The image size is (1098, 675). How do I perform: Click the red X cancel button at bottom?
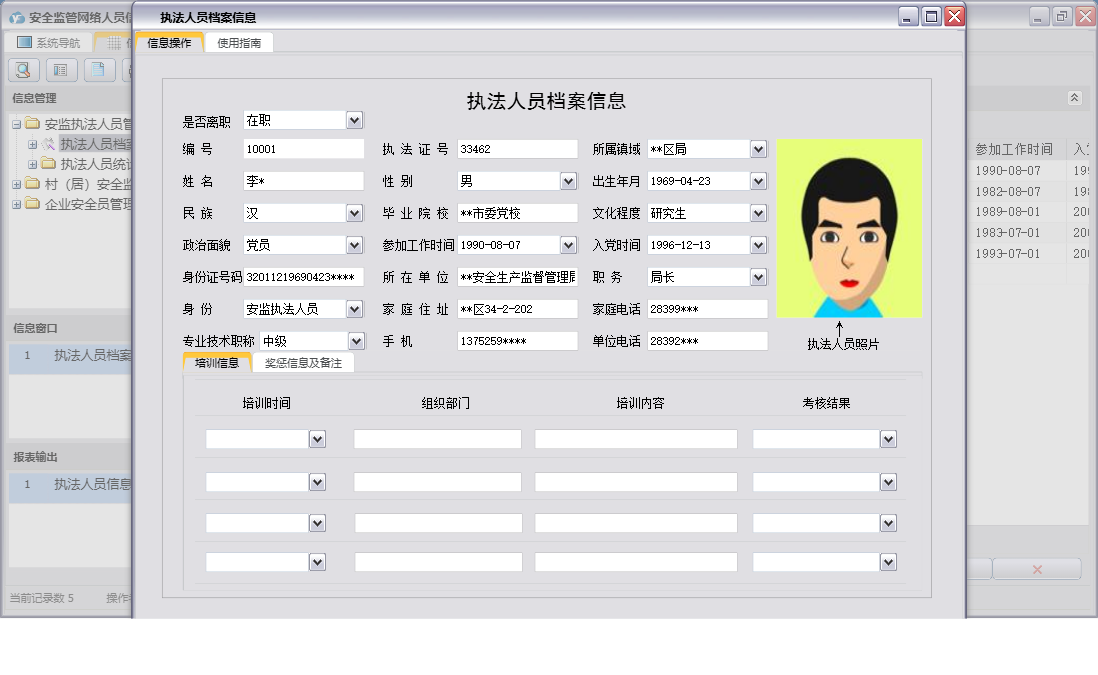1037,568
